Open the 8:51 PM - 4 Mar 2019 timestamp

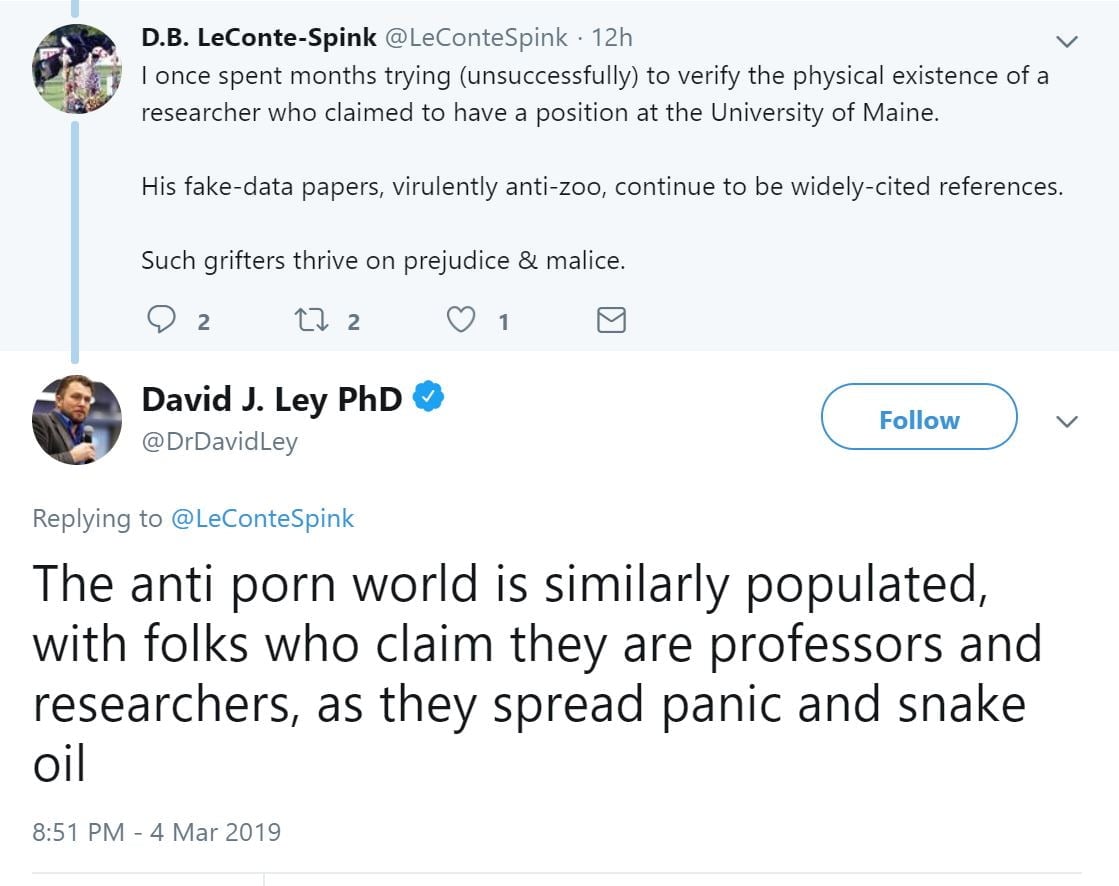157,831
